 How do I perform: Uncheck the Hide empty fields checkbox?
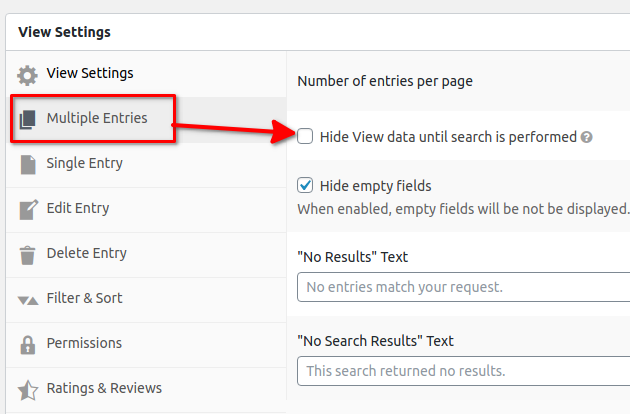[306, 185]
